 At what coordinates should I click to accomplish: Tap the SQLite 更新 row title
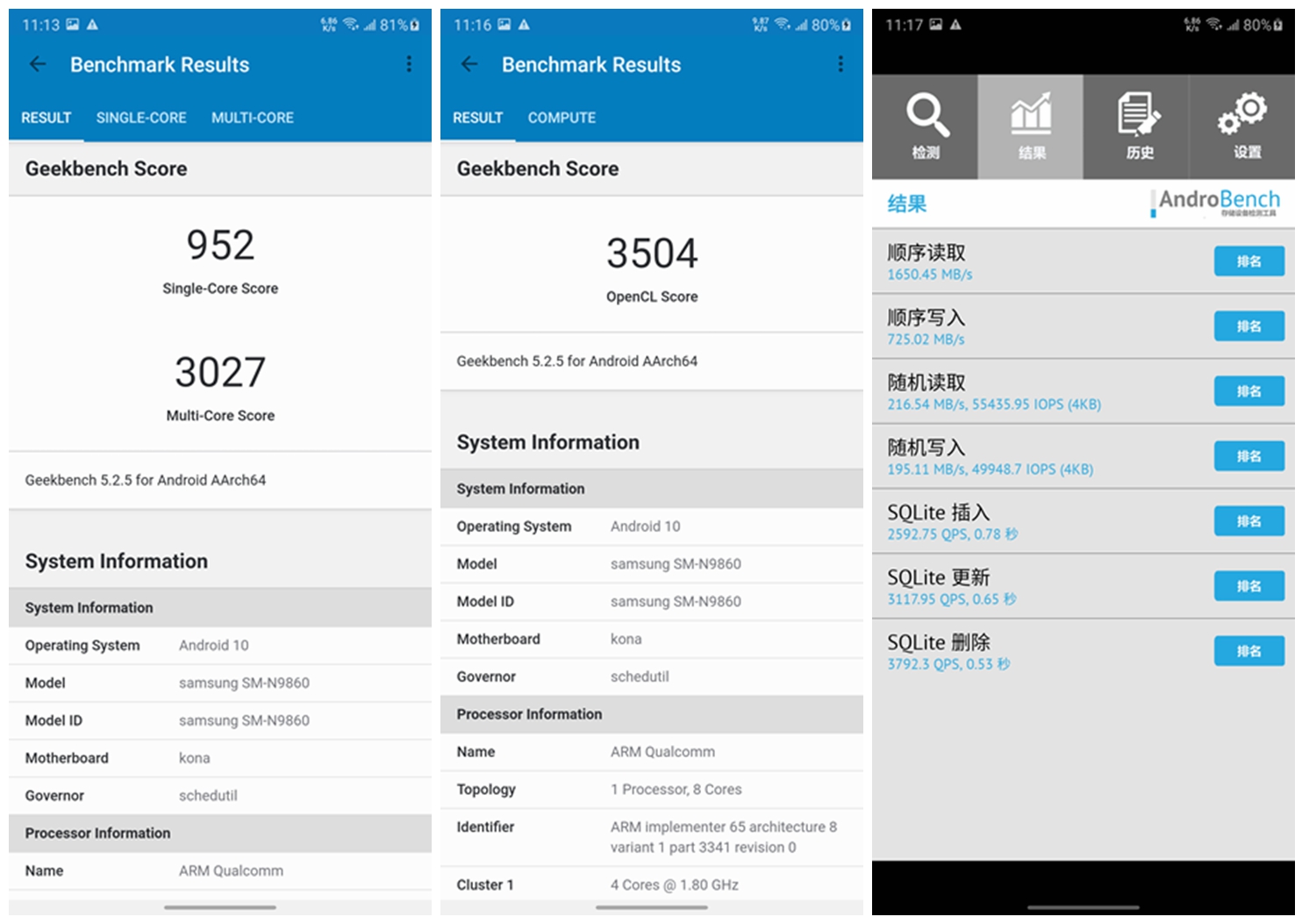click(x=939, y=577)
